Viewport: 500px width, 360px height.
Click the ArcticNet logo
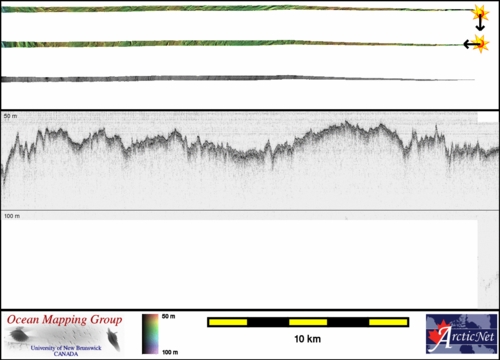tap(462, 334)
